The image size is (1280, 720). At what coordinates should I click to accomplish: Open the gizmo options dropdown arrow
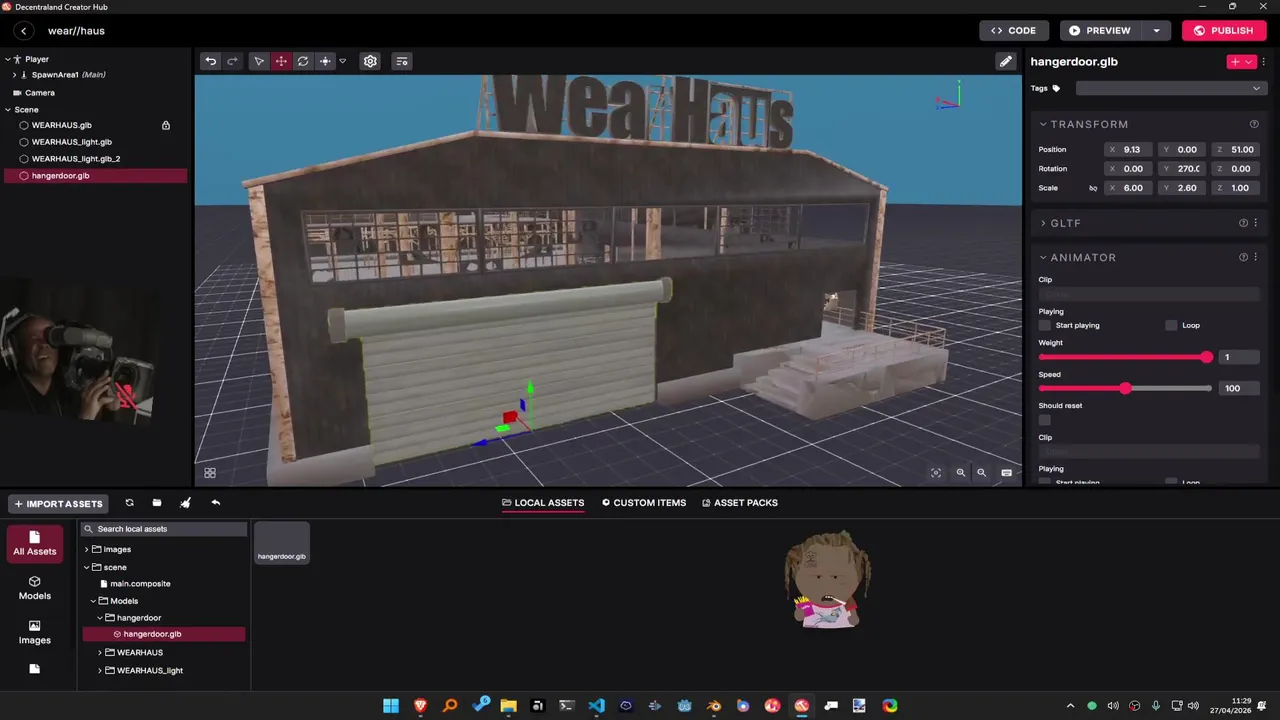pos(342,61)
